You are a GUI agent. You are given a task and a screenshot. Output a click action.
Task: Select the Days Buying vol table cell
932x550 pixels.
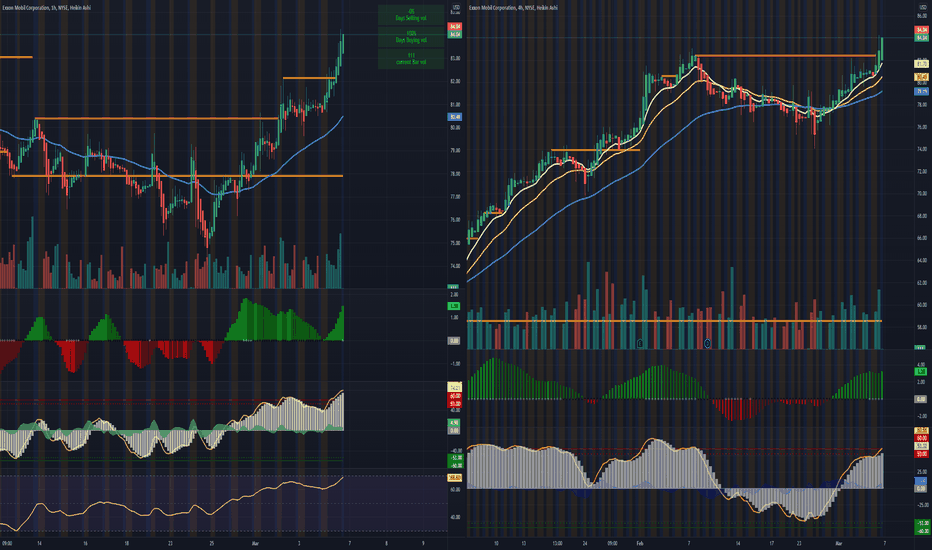(x=411, y=37)
